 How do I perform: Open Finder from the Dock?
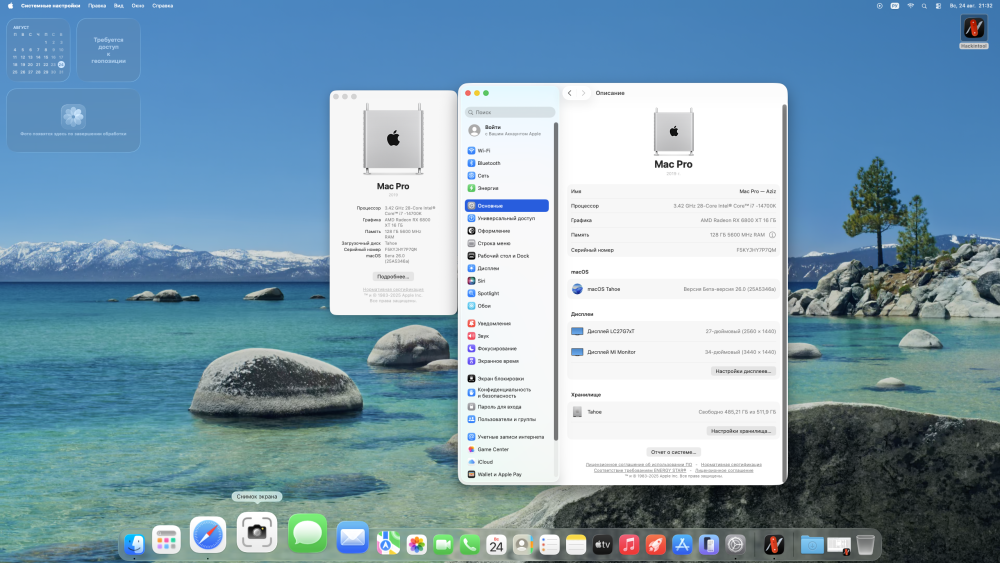tap(135, 544)
